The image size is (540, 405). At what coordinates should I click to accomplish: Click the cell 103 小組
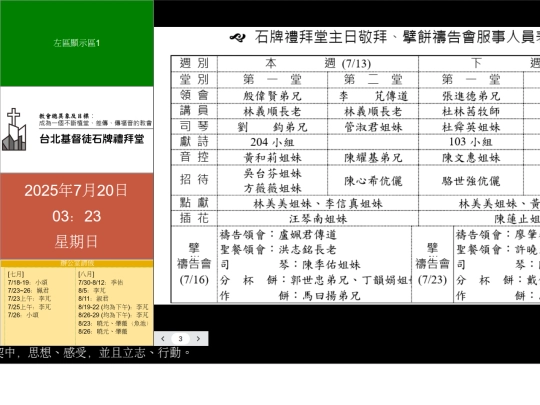471,142
